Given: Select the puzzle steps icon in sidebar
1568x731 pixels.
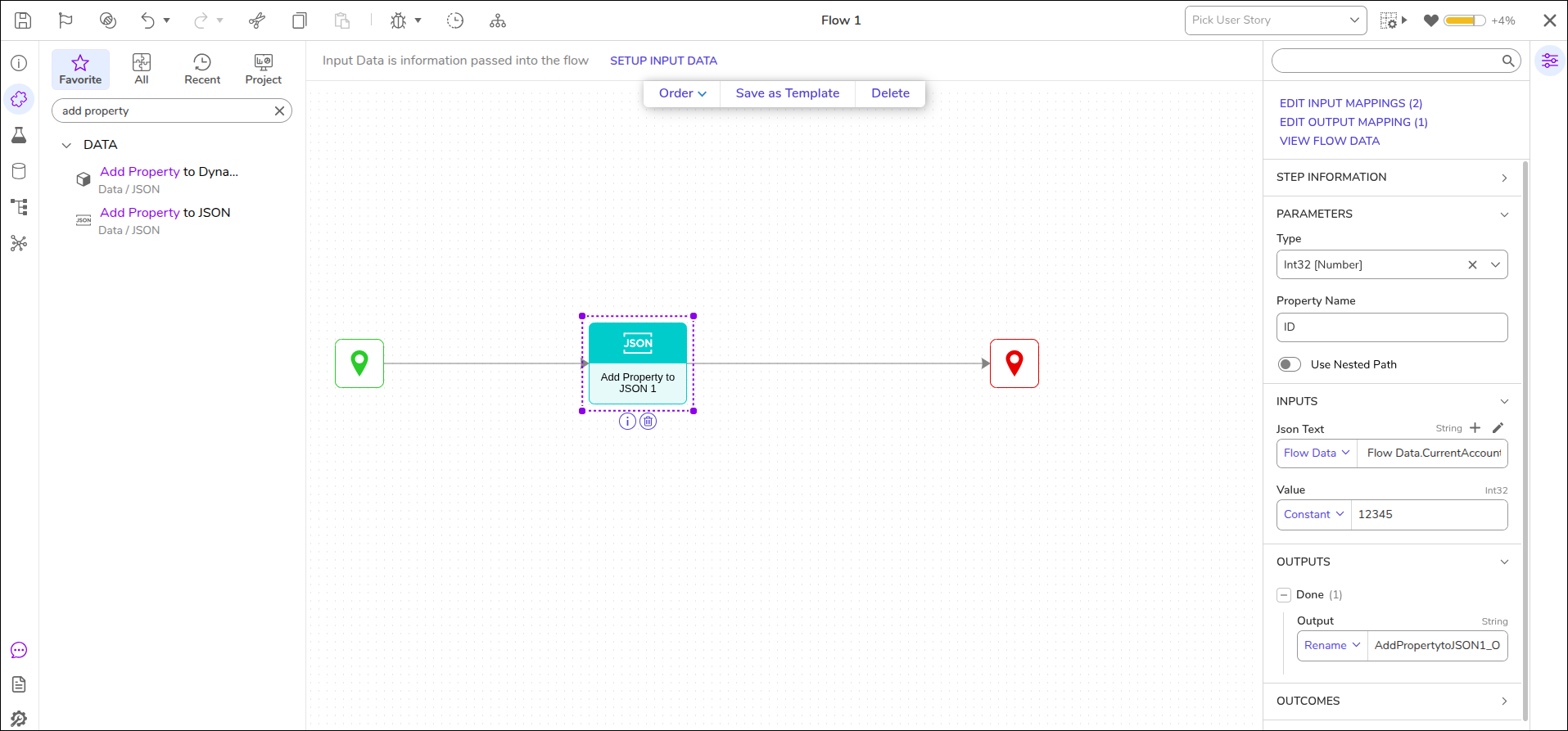Looking at the screenshot, I should pyautogui.click(x=19, y=99).
